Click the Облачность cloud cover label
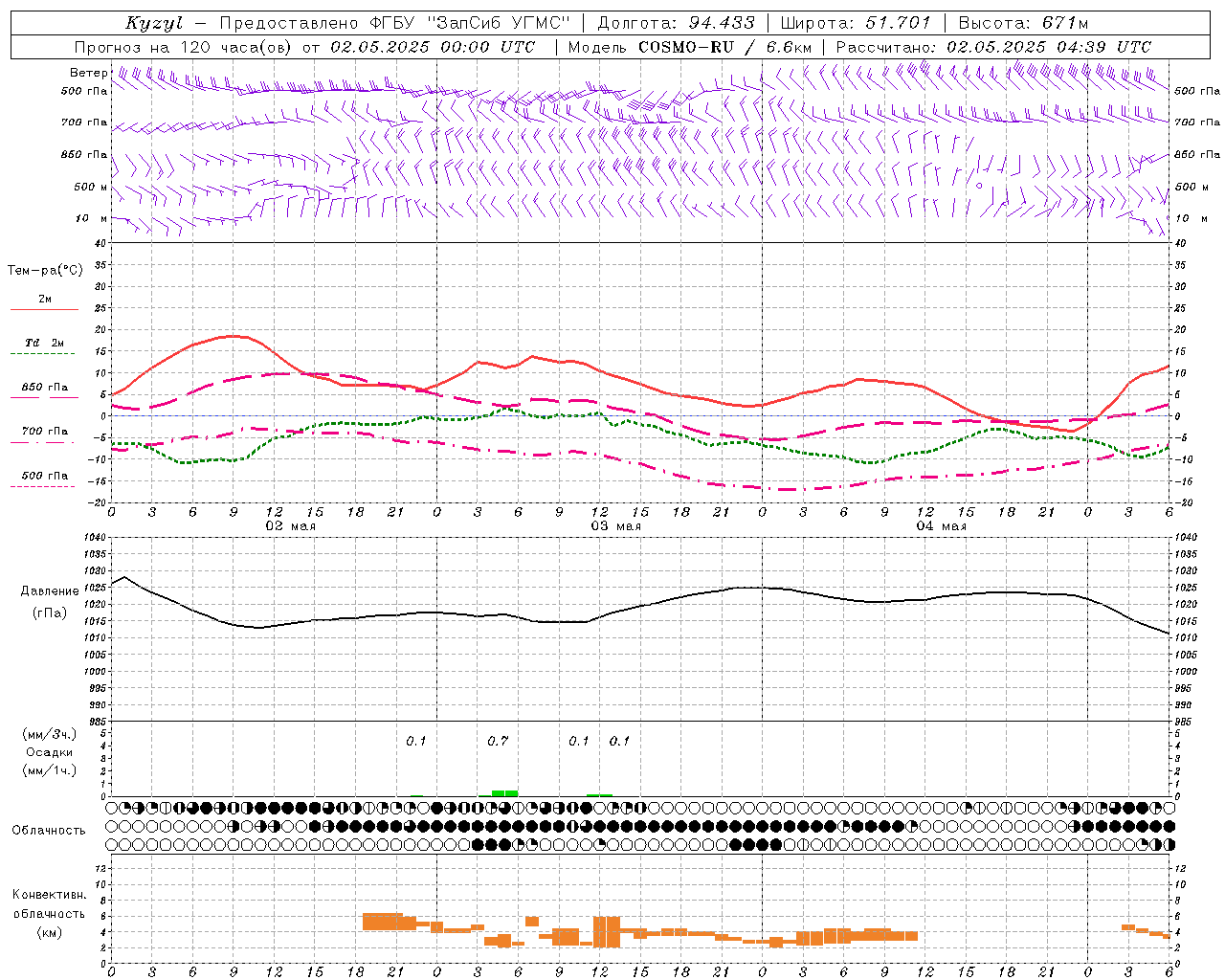 click(x=49, y=830)
